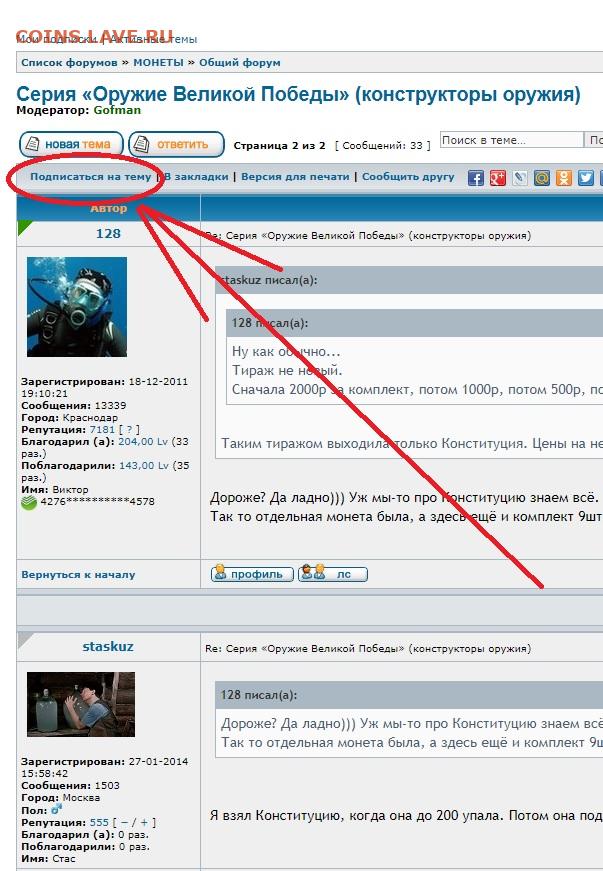Open 'Активные темы' link at top

153,39
